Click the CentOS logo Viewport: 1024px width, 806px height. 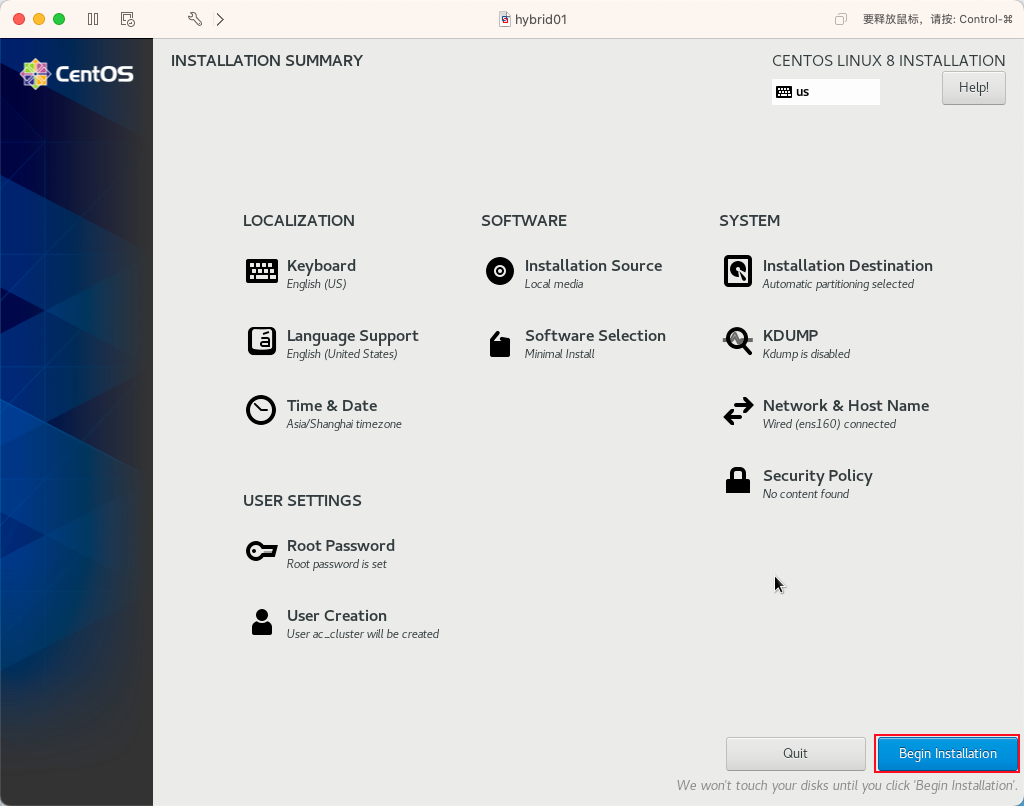77,74
